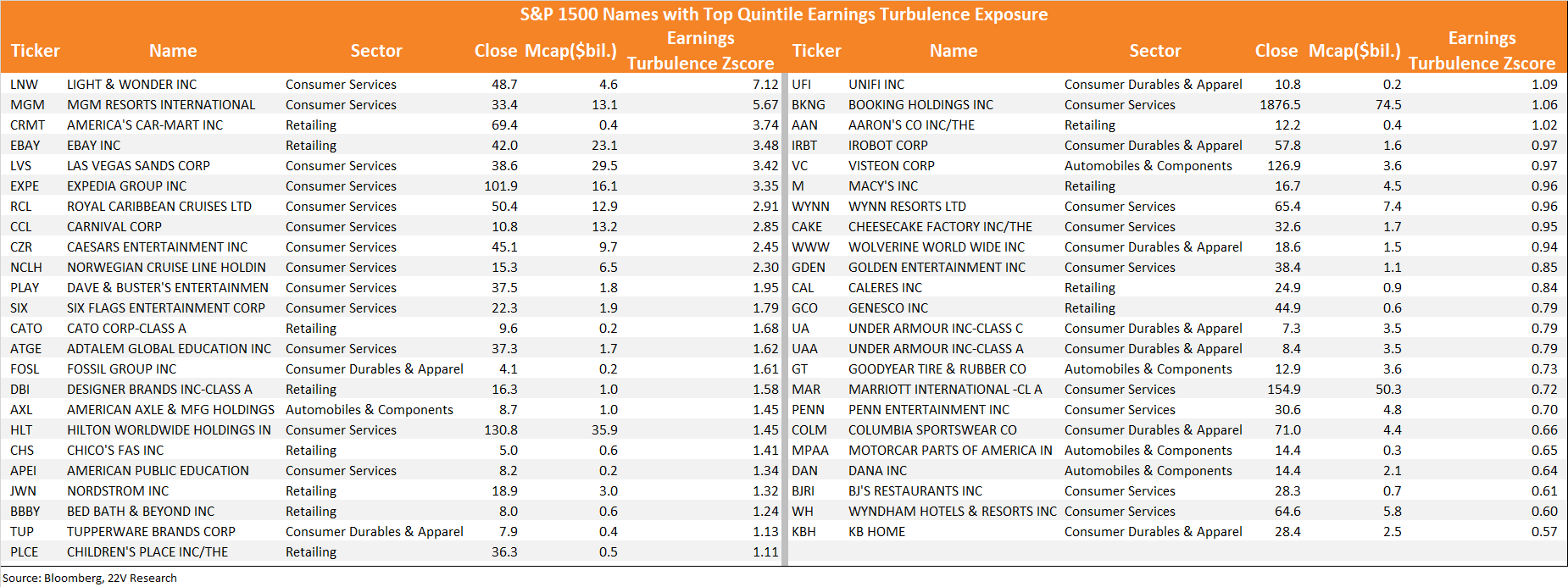The width and height of the screenshot is (1568, 587).
Task: Click COLUMBIA SPORTSWEAR CO cell
Action: [932, 430]
